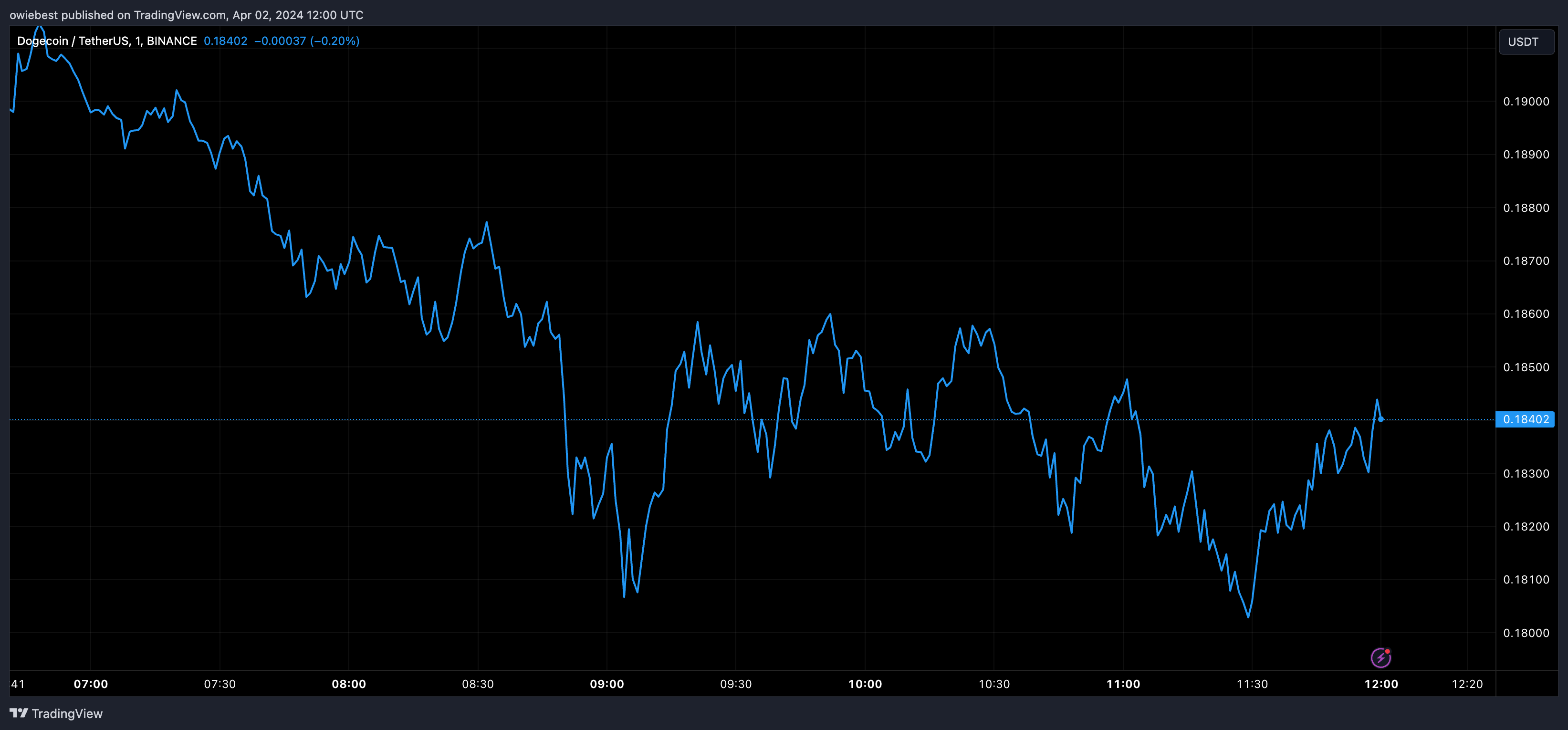Open the USDT currency selector

[x=1526, y=42]
